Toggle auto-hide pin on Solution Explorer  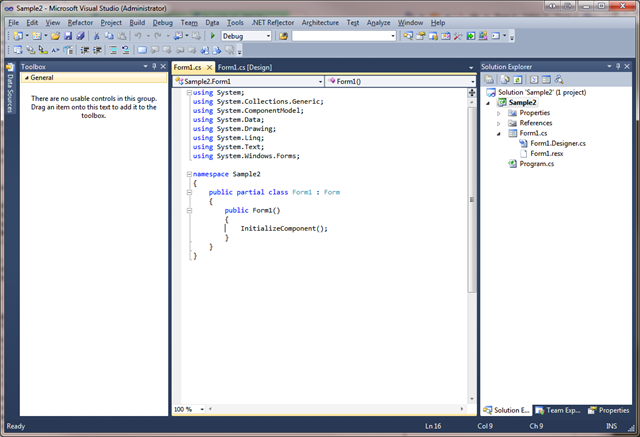pyautogui.click(x=618, y=66)
